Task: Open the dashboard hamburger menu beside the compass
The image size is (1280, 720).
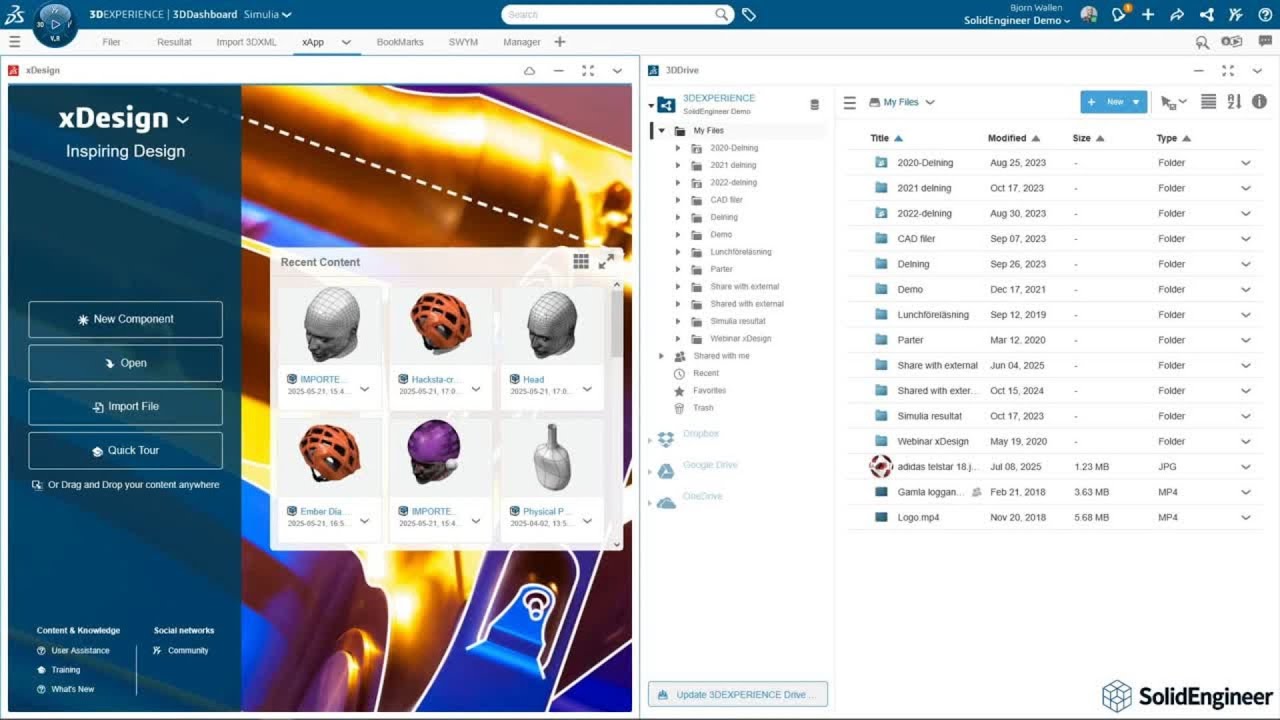Action: (x=14, y=42)
